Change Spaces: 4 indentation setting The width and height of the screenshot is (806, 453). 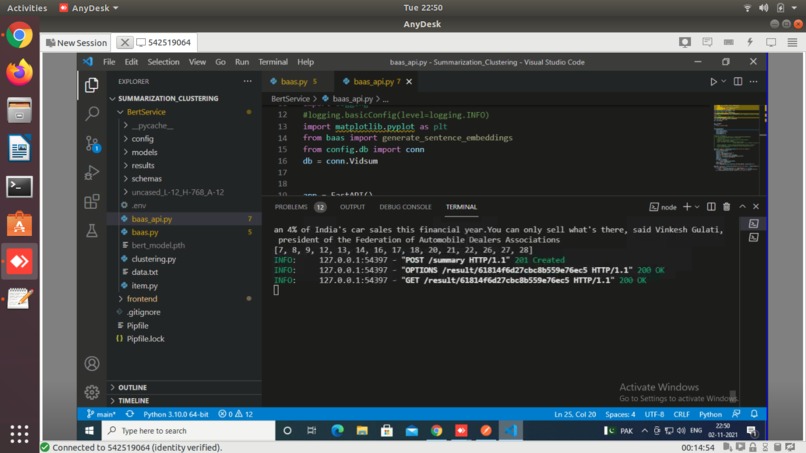tap(620, 414)
